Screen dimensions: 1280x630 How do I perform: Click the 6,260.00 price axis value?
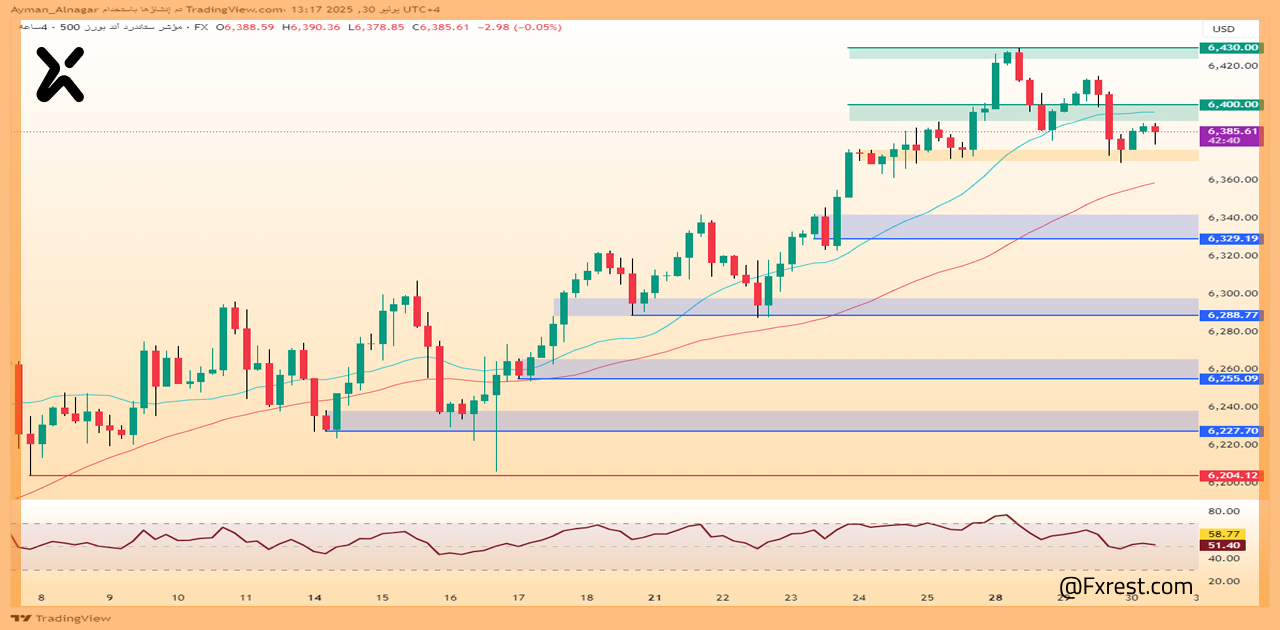1231,369
